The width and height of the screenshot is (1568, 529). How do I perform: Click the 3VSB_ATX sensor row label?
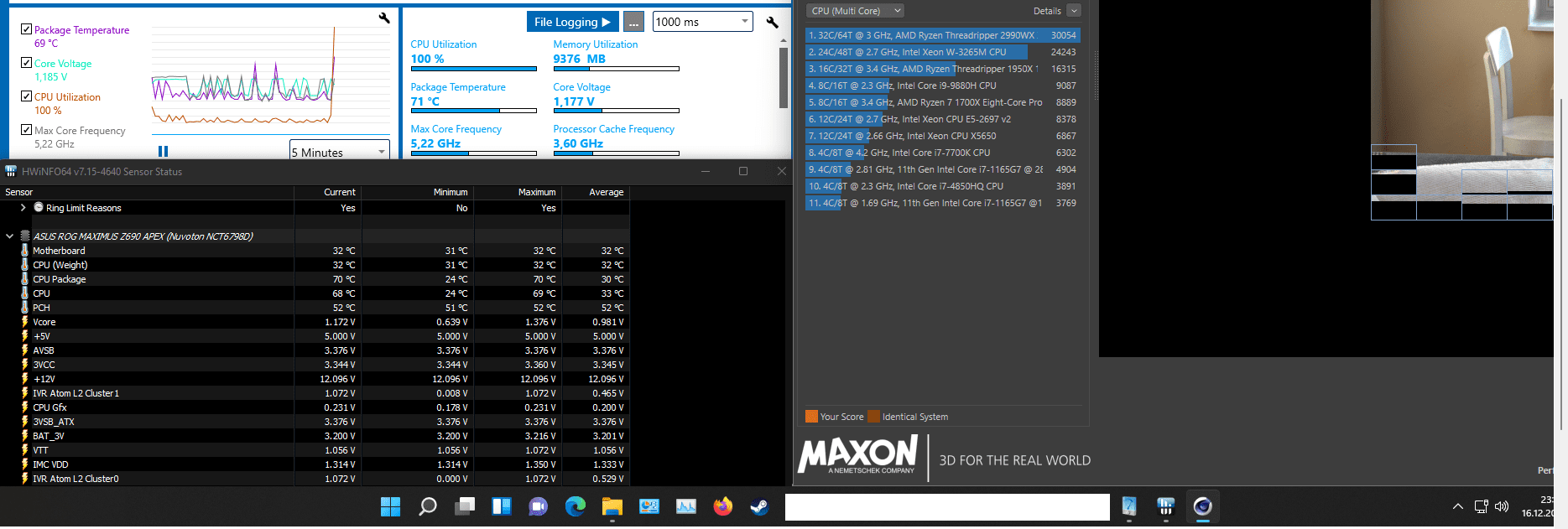tap(54, 422)
